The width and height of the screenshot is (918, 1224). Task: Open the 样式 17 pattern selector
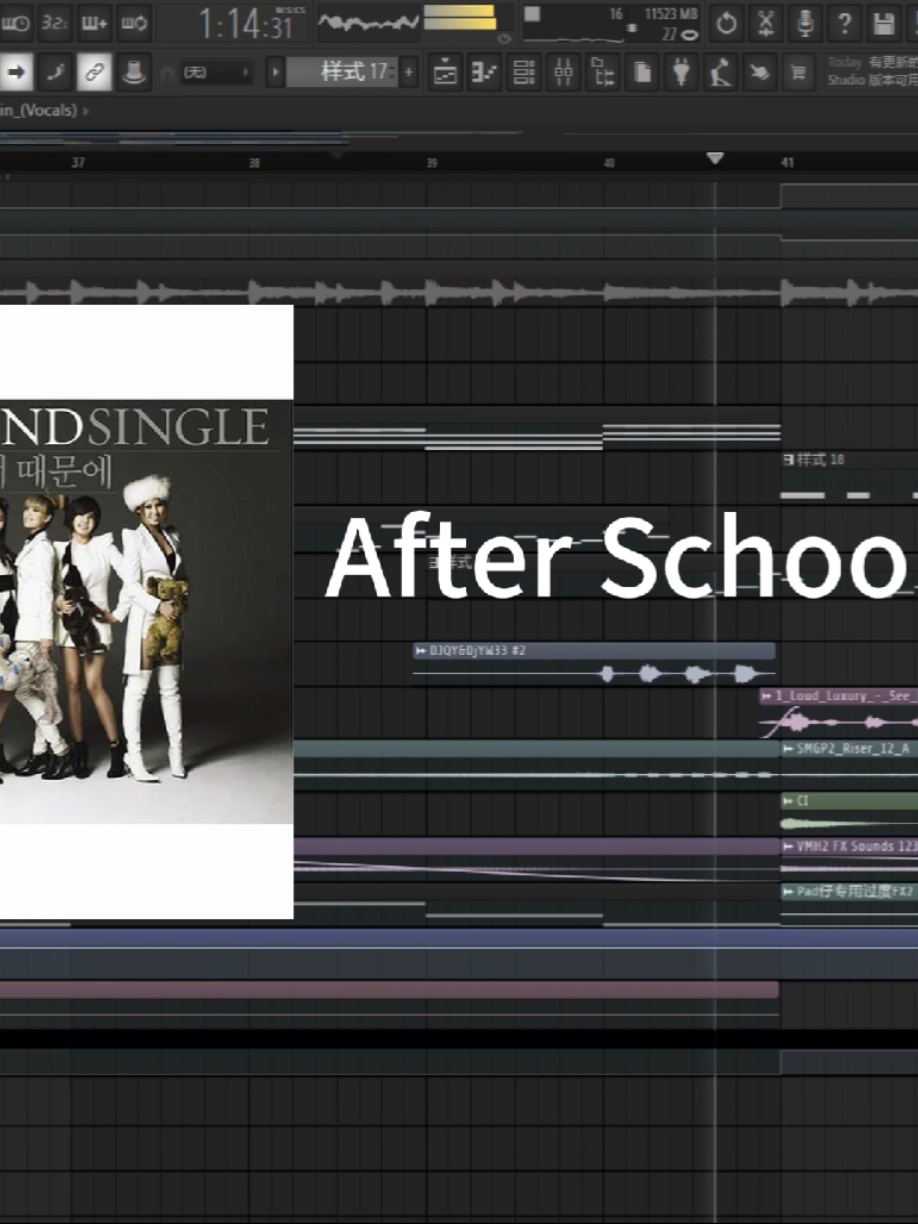click(342, 72)
